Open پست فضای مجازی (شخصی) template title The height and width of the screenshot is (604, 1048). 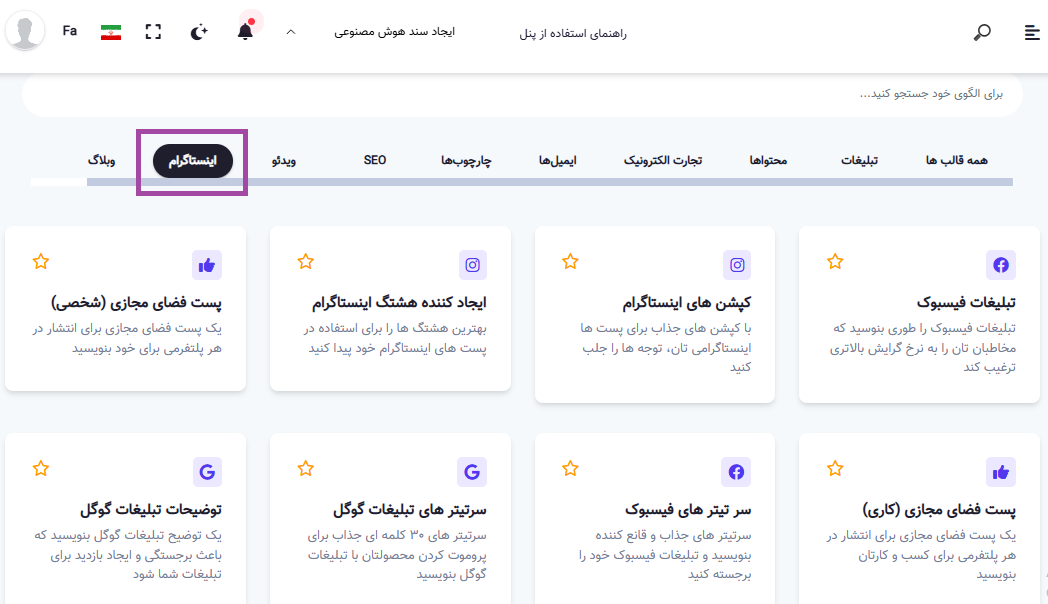pyautogui.click(x=136, y=303)
